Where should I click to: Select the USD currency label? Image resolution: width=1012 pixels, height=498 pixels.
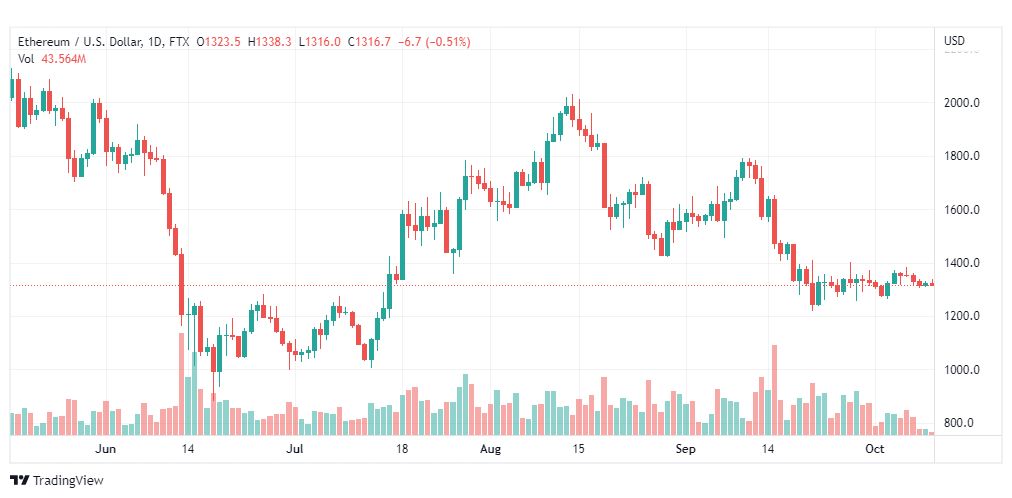tap(955, 41)
